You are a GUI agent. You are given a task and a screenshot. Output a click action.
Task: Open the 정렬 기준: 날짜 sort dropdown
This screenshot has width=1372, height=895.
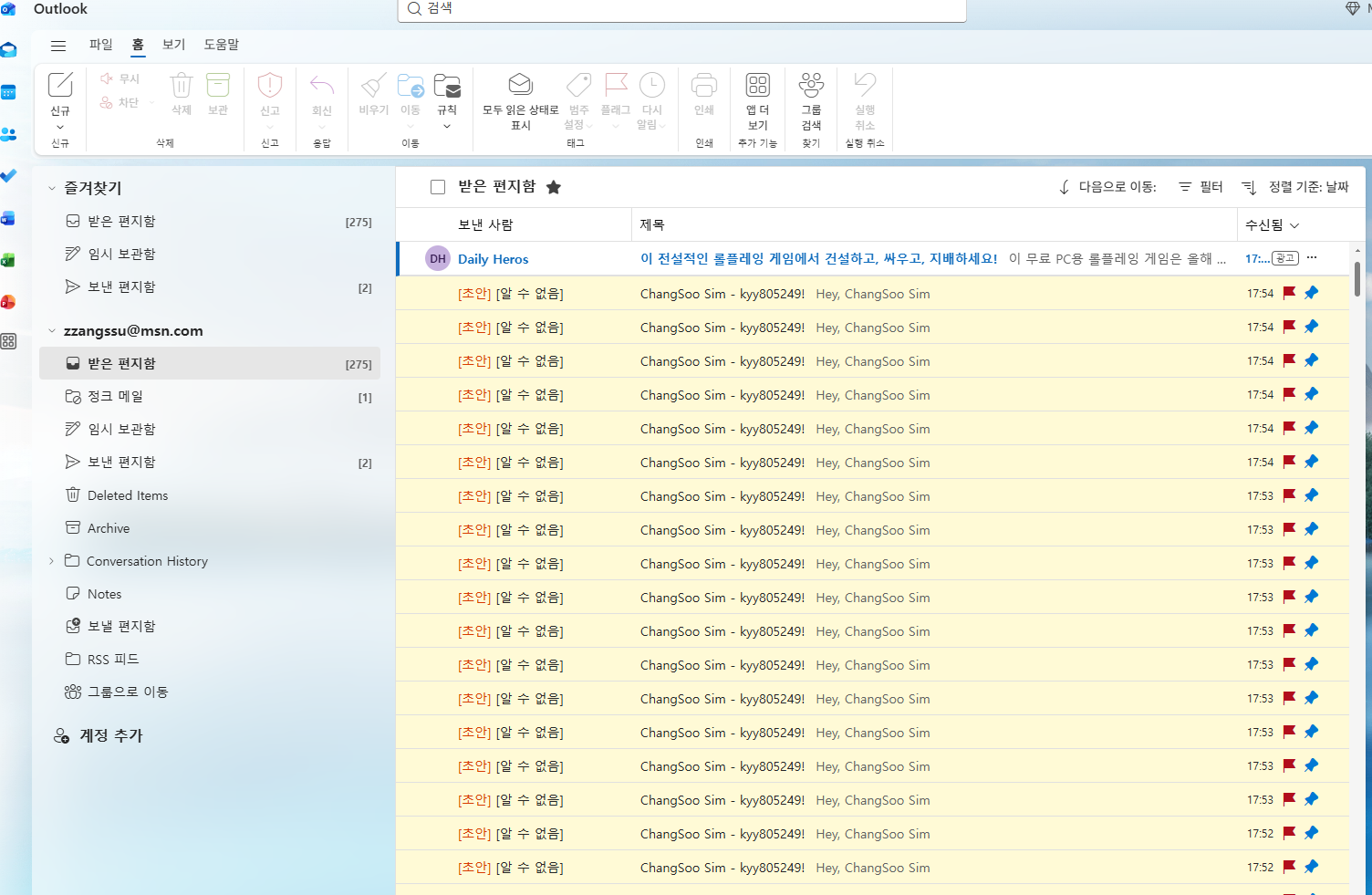[1295, 187]
